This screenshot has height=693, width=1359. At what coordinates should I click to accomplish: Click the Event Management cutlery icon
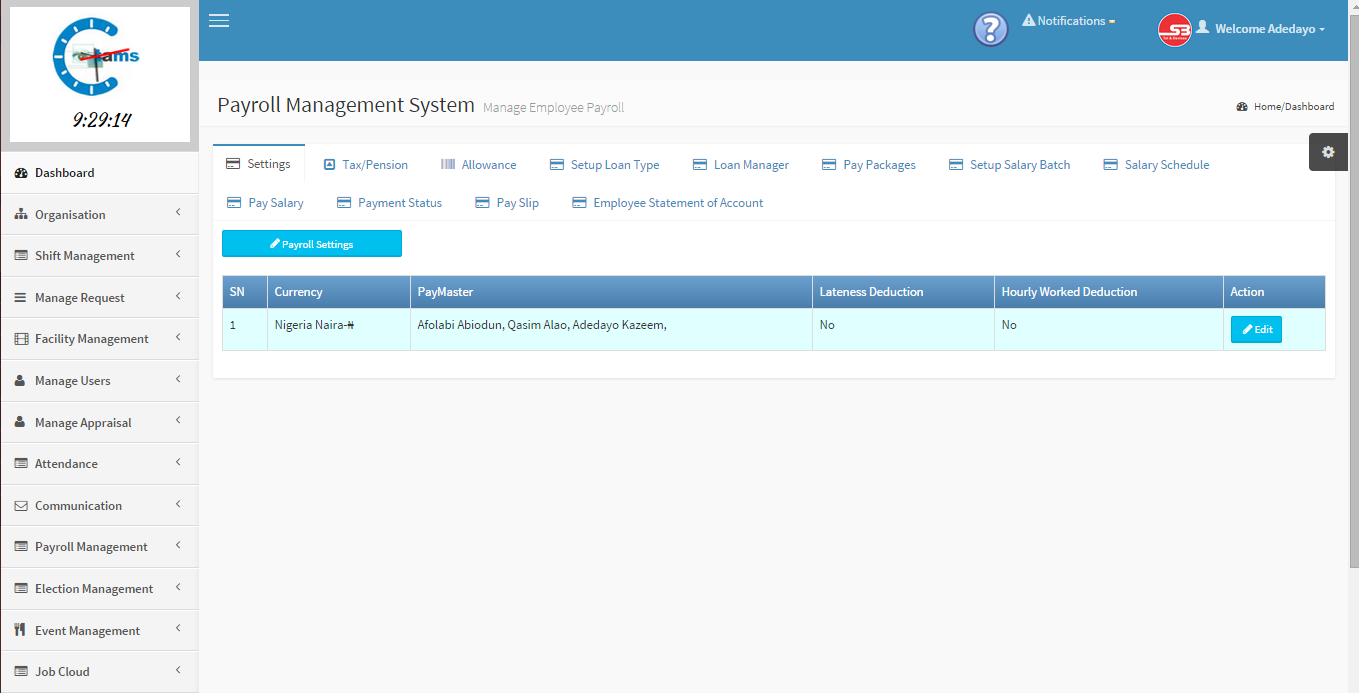coord(21,631)
